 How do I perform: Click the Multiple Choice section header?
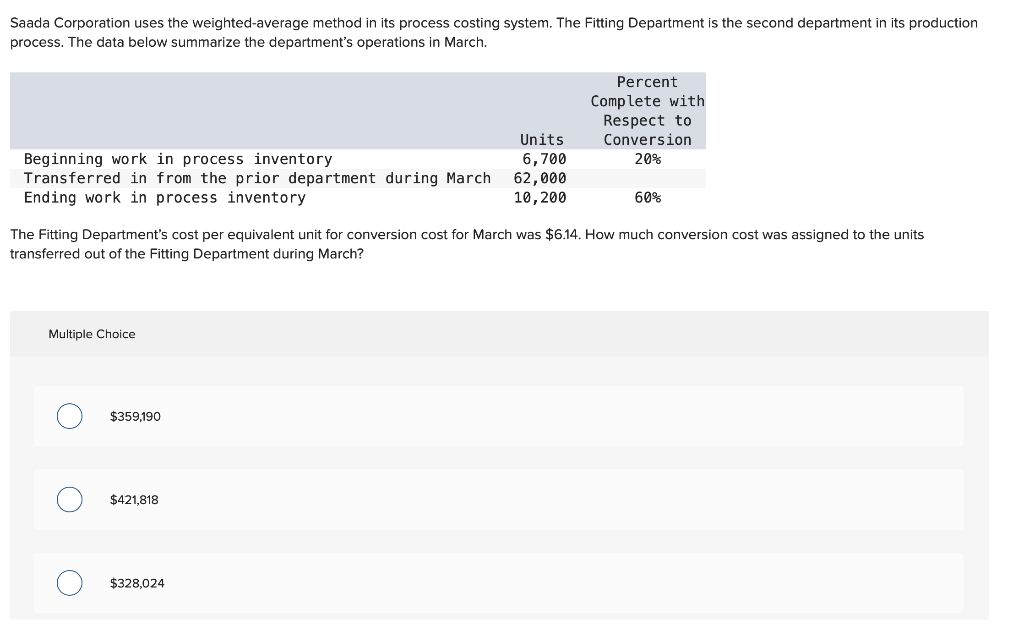pyautogui.click(x=92, y=334)
